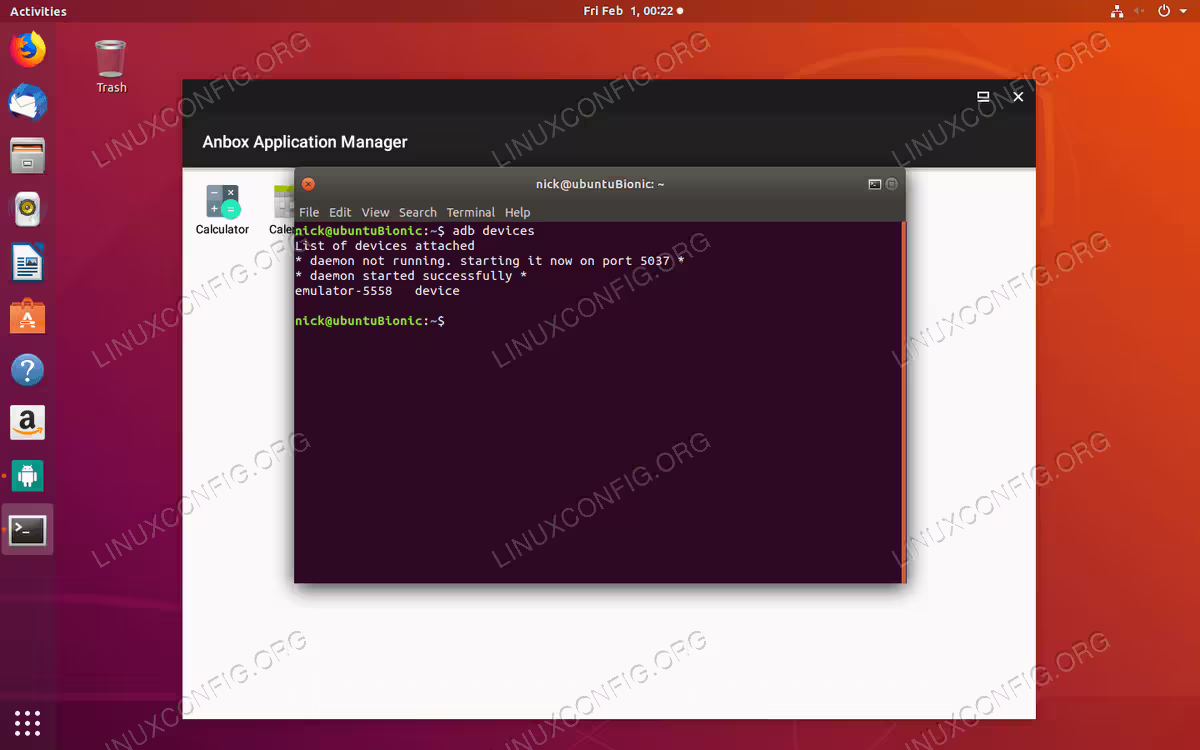The width and height of the screenshot is (1200, 750).
Task: Launch Firefox from the dock
Action: [28, 48]
